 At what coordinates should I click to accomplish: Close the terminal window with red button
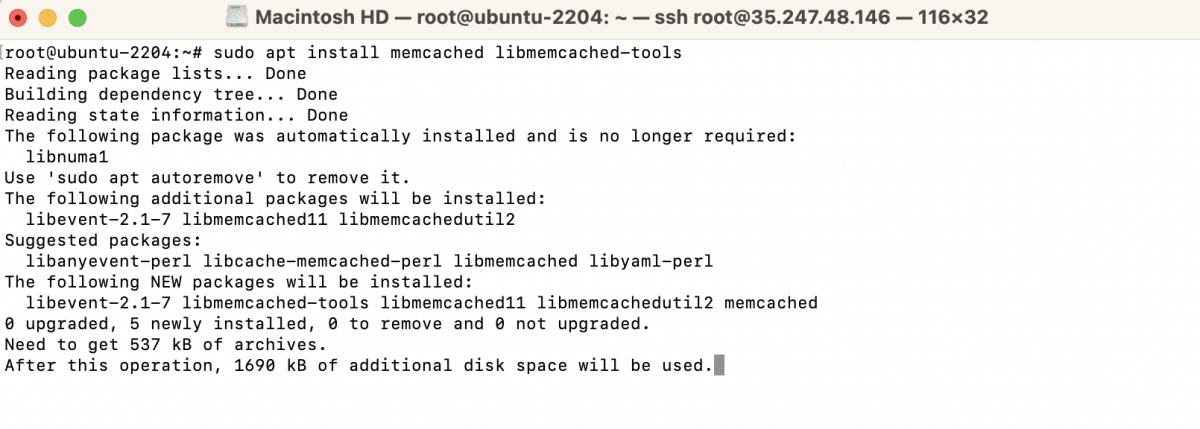click(19, 19)
